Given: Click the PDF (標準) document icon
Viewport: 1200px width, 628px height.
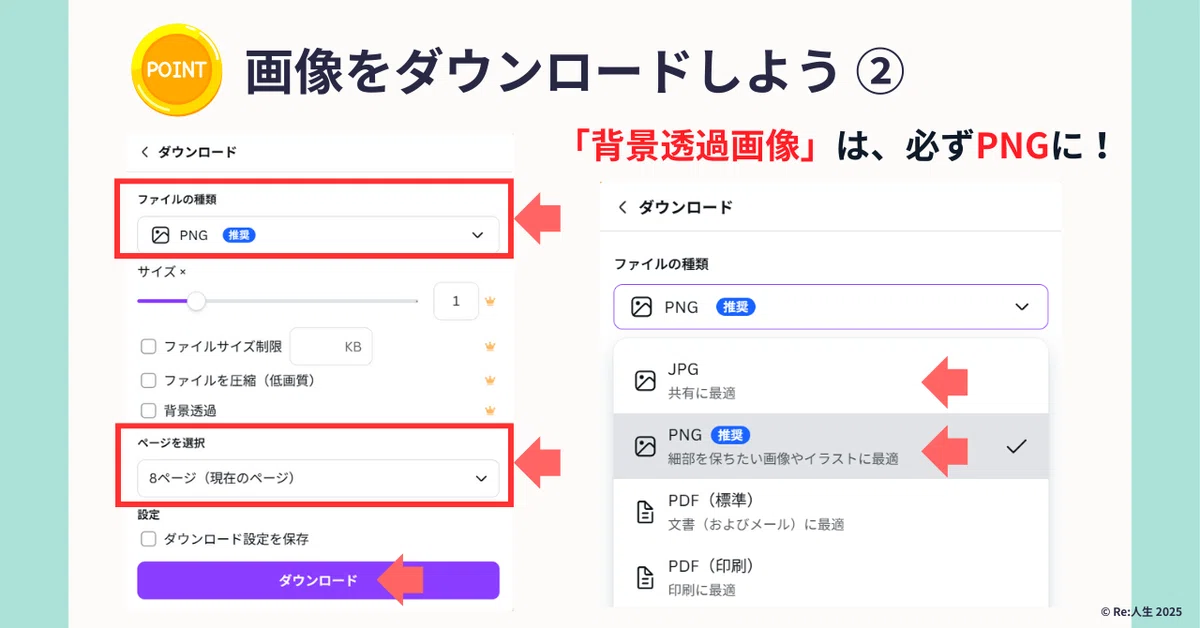Looking at the screenshot, I should pyautogui.click(x=645, y=512).
